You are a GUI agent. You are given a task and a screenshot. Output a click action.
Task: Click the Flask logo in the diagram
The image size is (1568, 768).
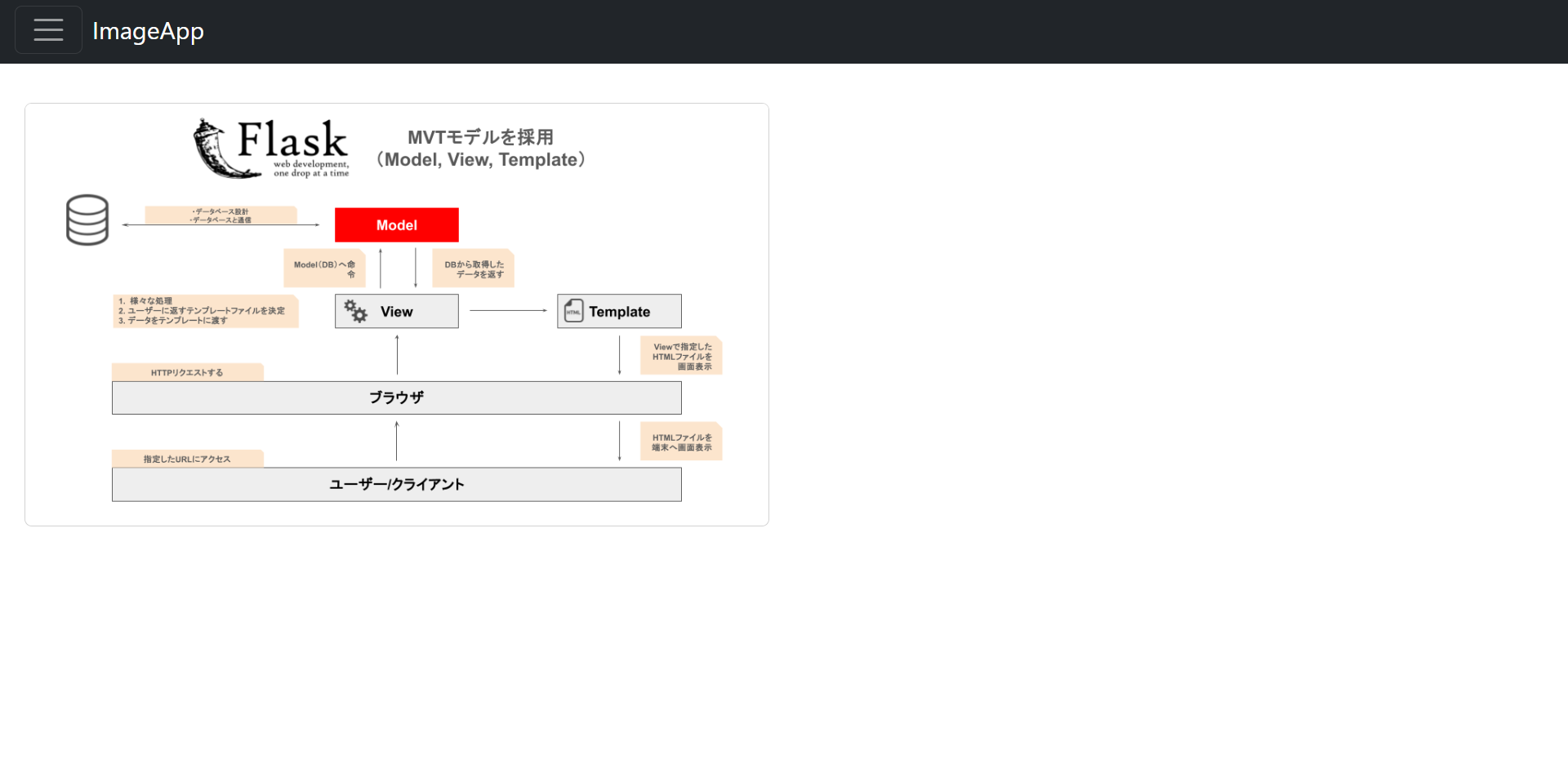[269, 147]
